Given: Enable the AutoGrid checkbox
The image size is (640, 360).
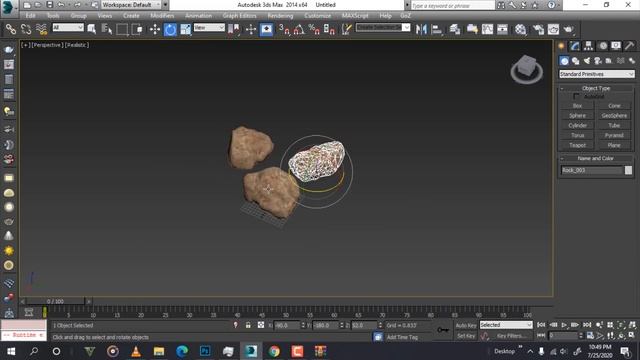Looking at the screenshot, I should (576, 97).
